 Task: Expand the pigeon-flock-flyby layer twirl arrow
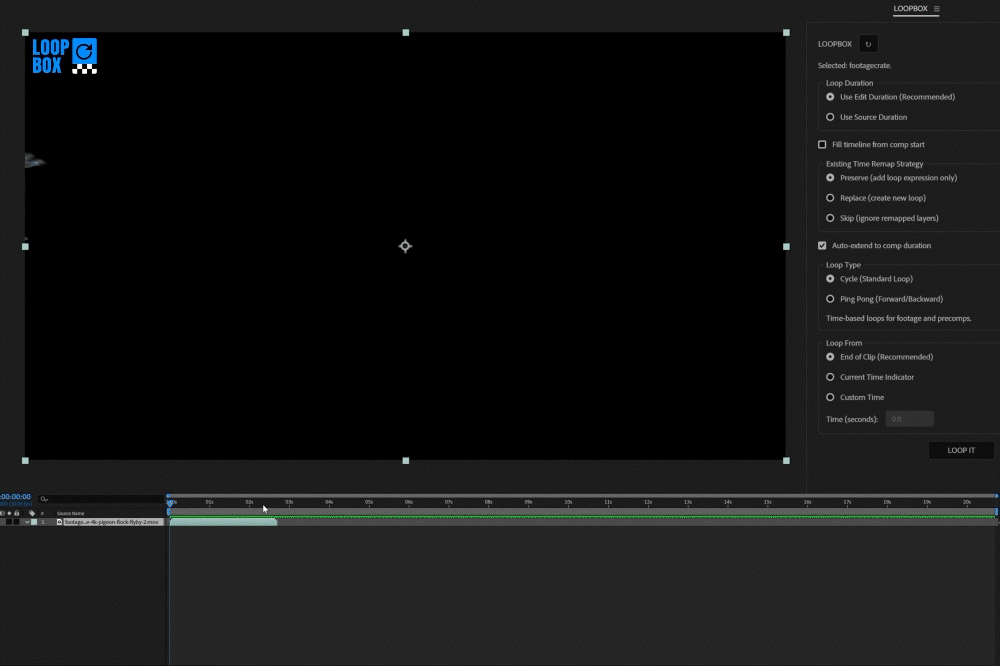coord(27,522)
